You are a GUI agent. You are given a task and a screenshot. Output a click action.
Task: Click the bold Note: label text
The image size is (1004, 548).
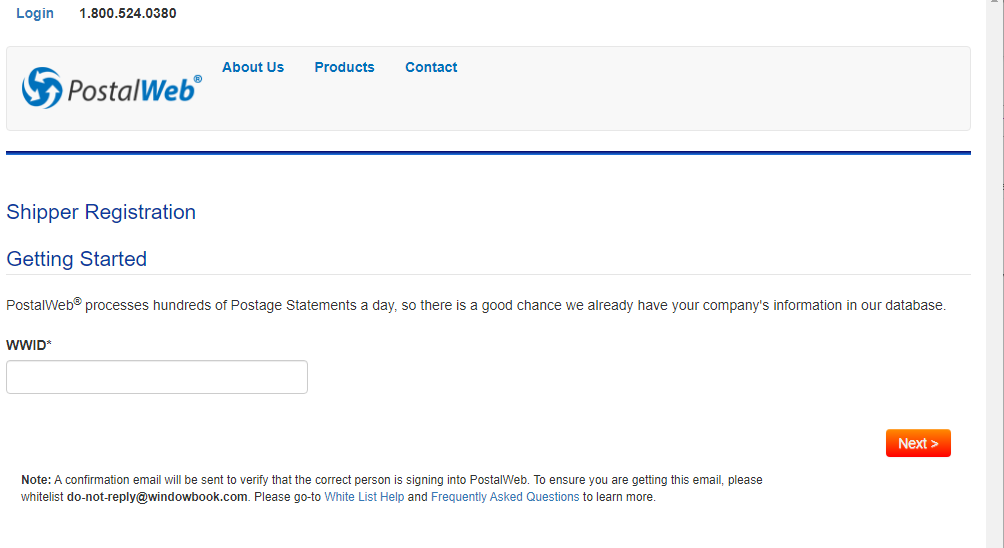[36, 480]
